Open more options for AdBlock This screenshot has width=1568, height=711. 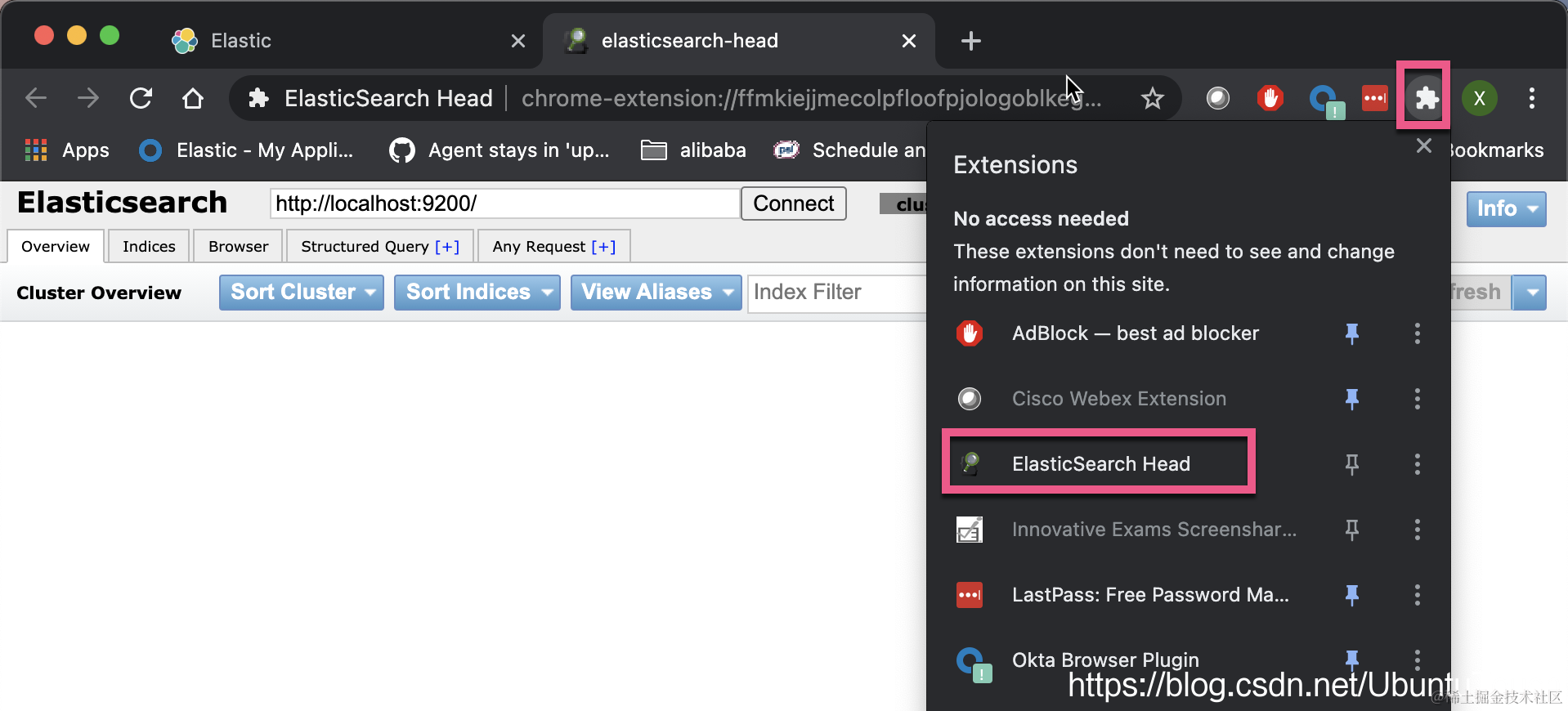pyautogui.click(x=1418, y=333)
